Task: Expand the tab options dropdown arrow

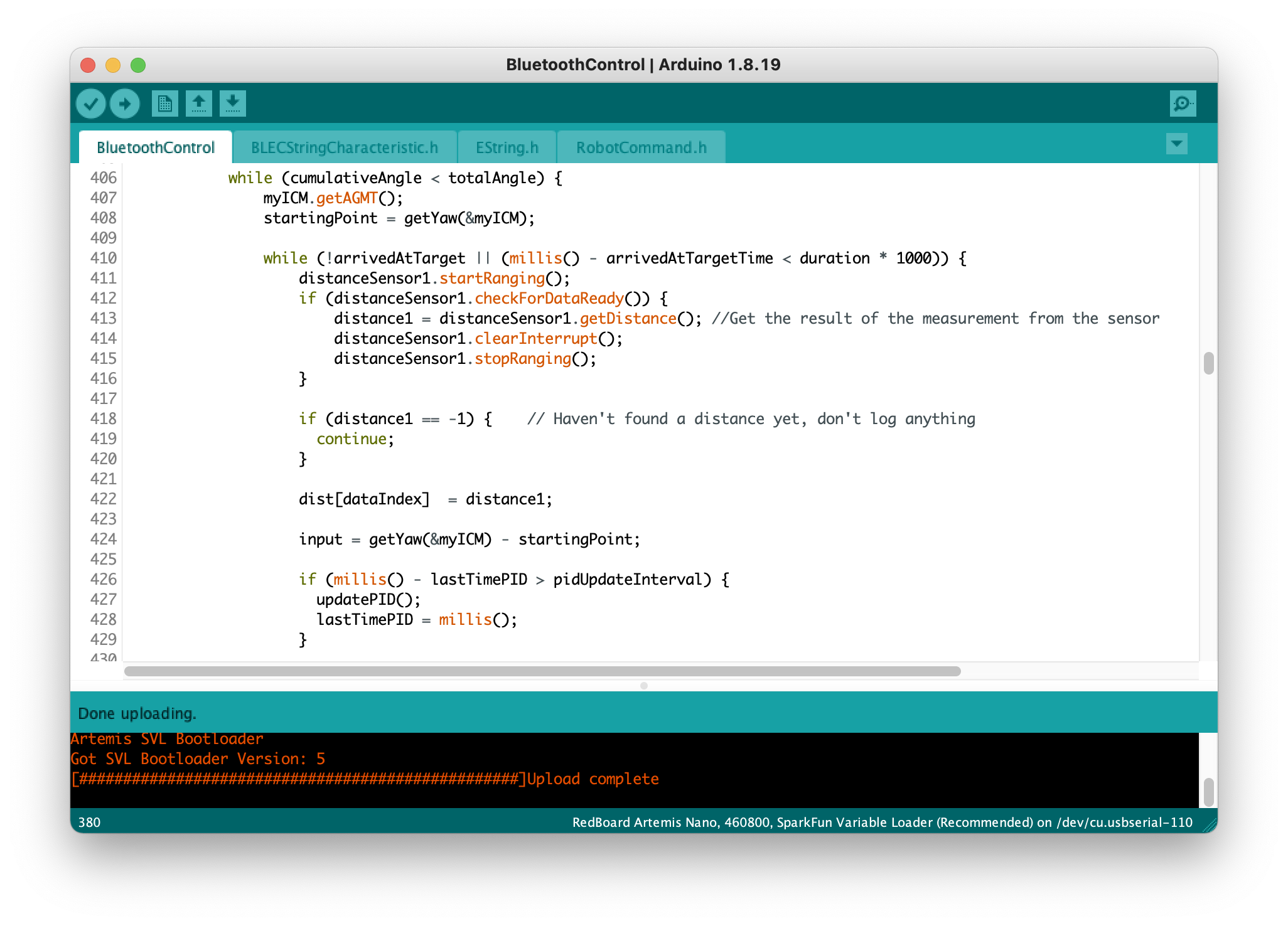Action: click(1177, 144)
